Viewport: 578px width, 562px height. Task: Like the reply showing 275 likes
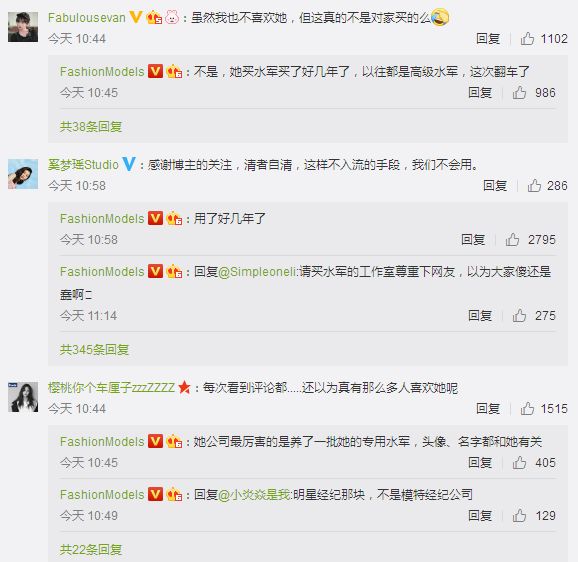(519, 315)
